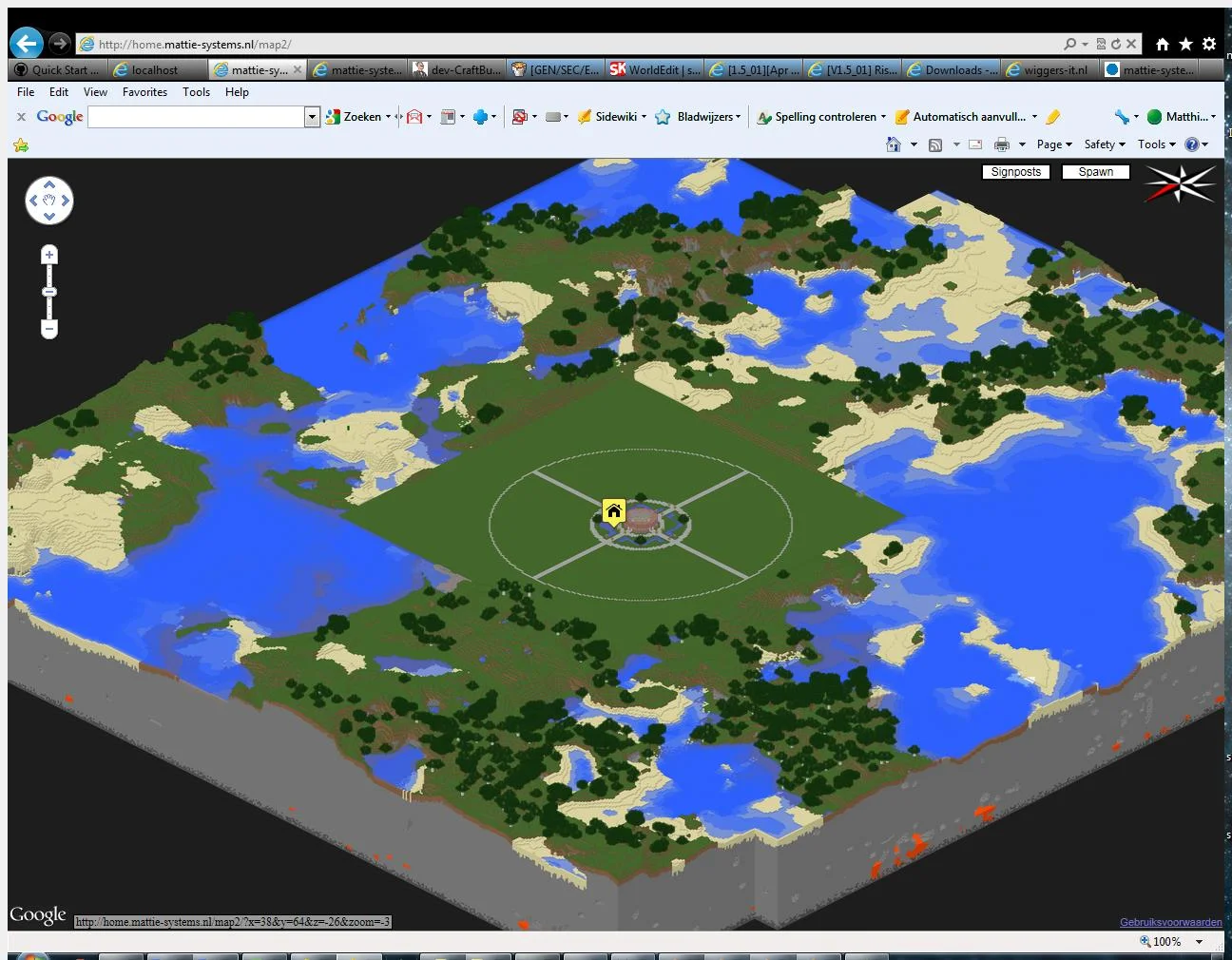Click the RSS feeds icon
Image resolution: width=1232 pixels, height=960 pixels.
point(935,144)
